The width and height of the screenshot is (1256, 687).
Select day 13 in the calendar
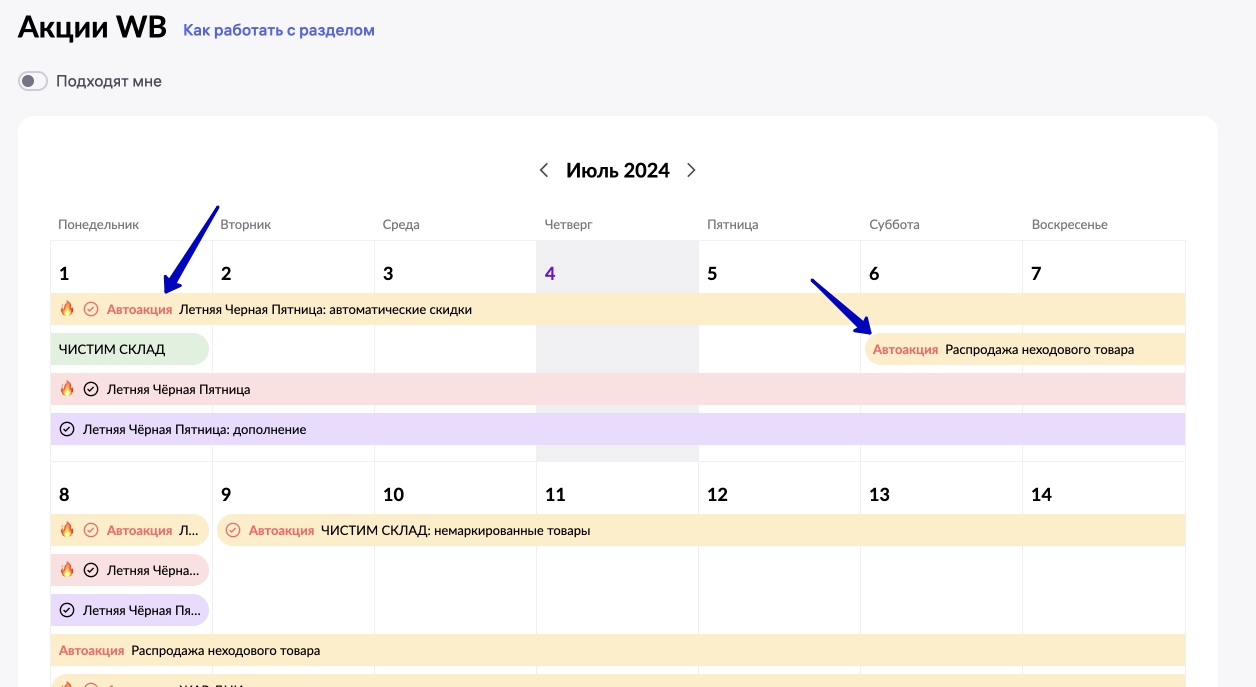(x=879, y=494)
